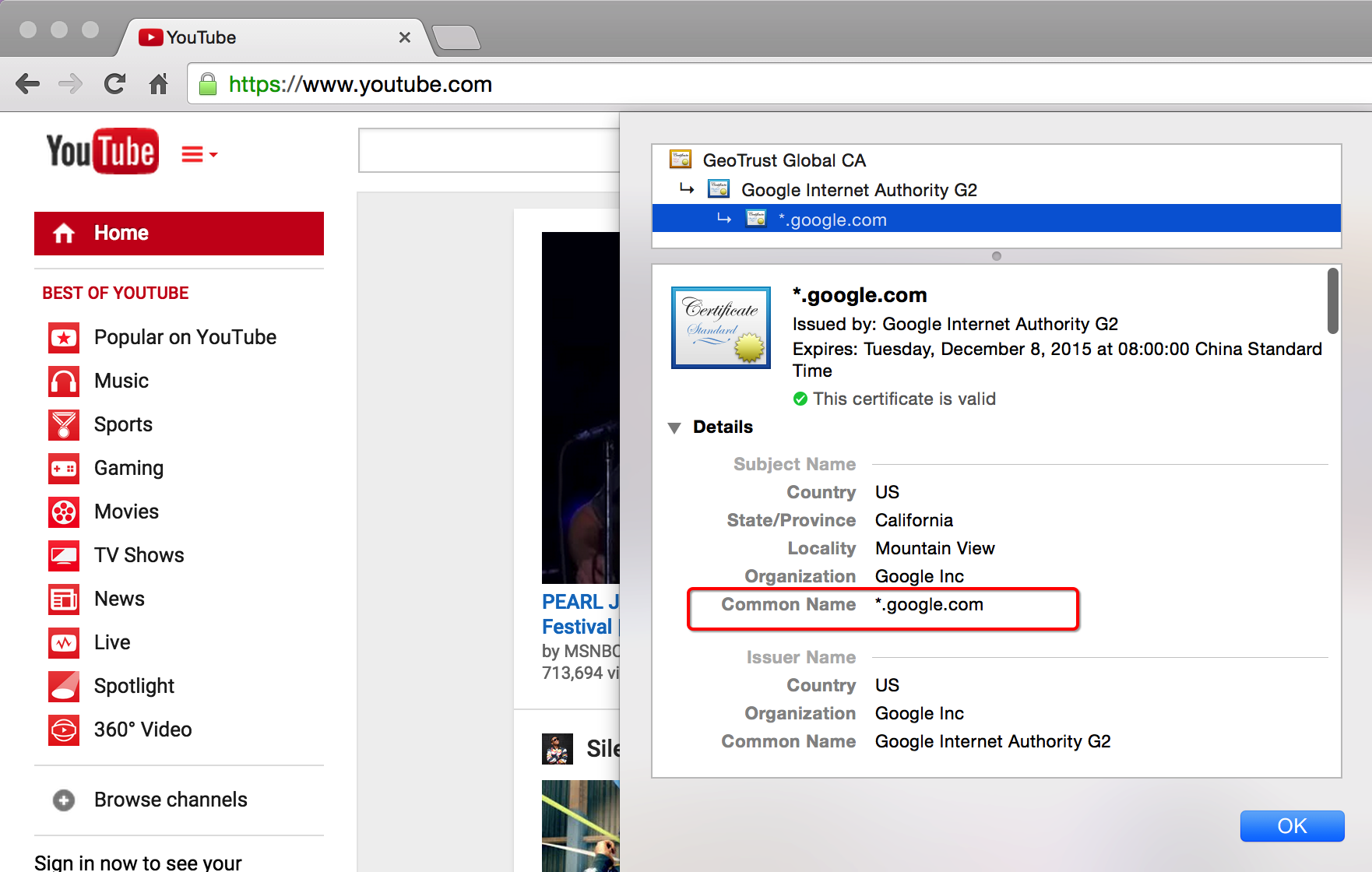Open the TV Shows link
1372x872 pixels.
pos(139,555)
